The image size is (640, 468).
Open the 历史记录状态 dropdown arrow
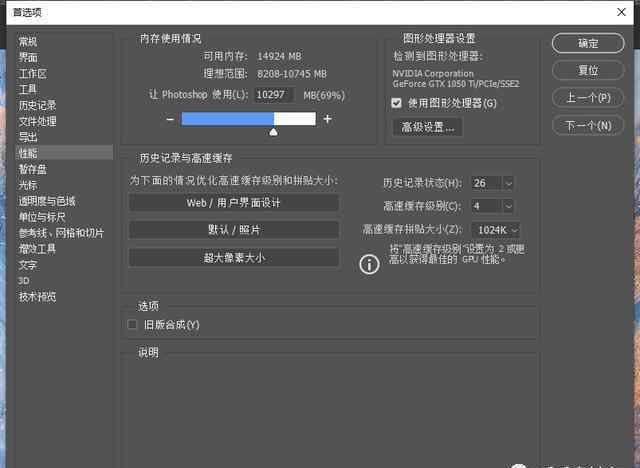[509, 183]
